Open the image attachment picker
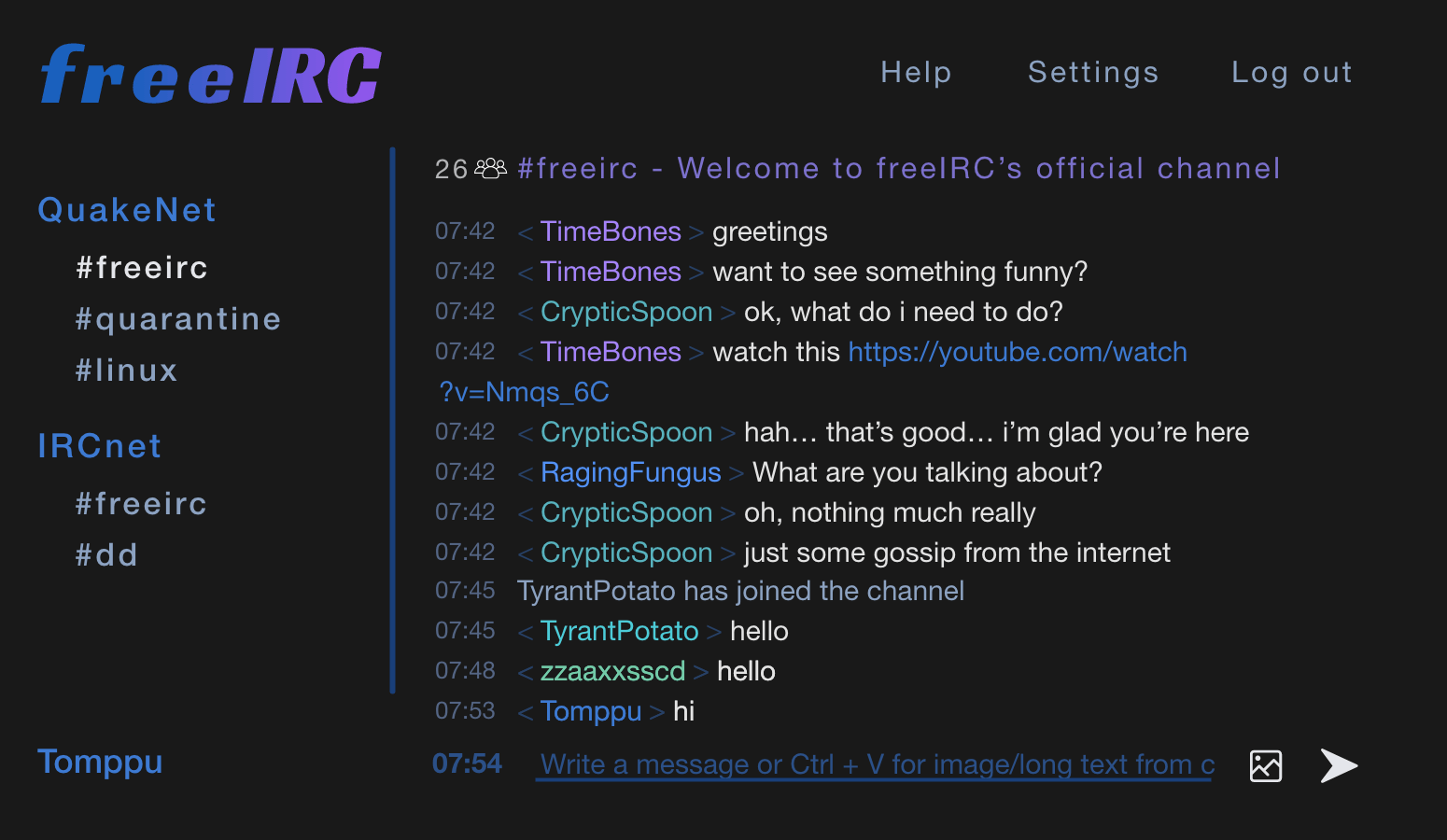The height and width of the screenshot is (840, 1447). click(x=1264, y=765)
